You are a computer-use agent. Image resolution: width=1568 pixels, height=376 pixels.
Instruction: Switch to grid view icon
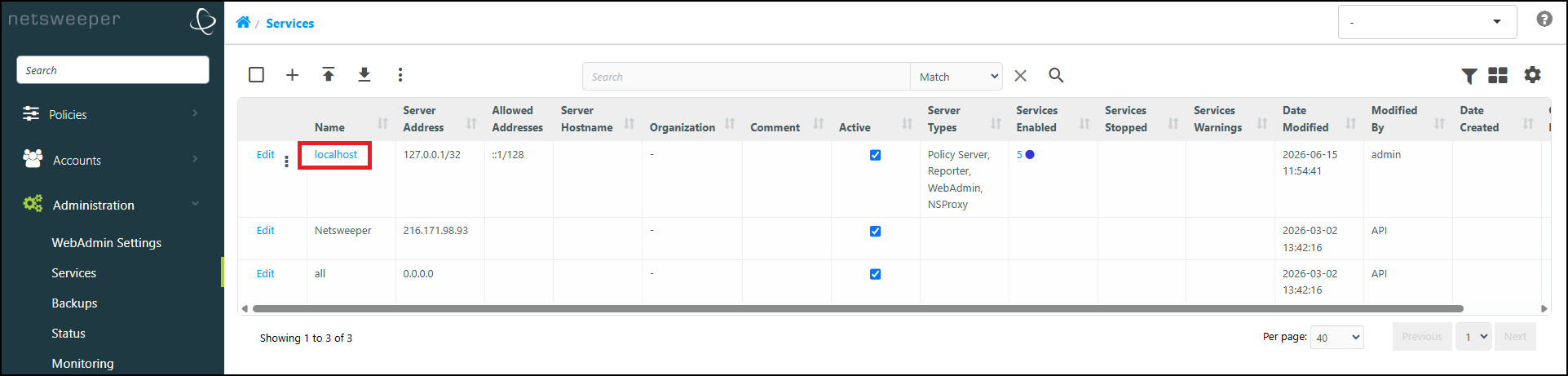[x=1498, y=75]
